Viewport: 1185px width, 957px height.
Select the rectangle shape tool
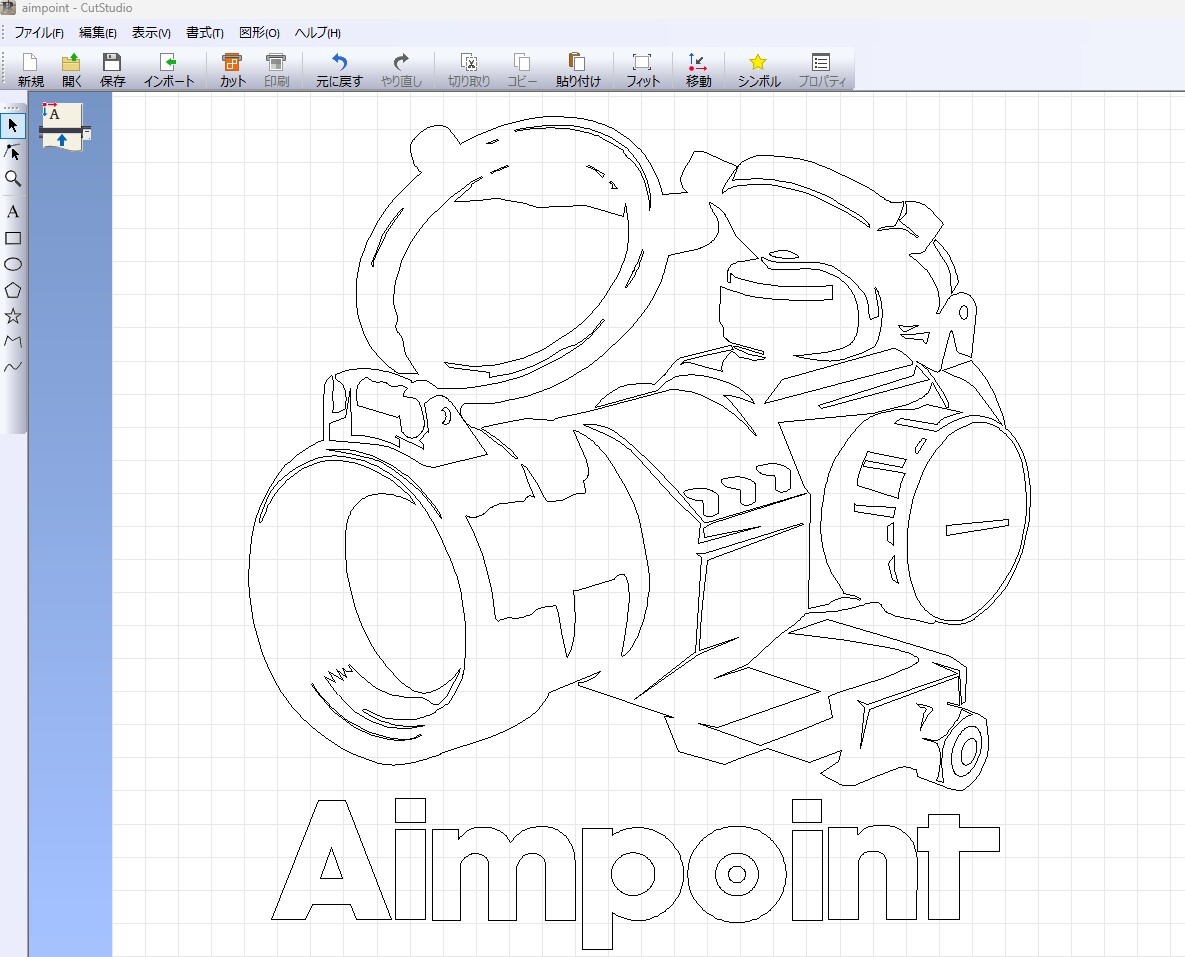coord(13,238)
